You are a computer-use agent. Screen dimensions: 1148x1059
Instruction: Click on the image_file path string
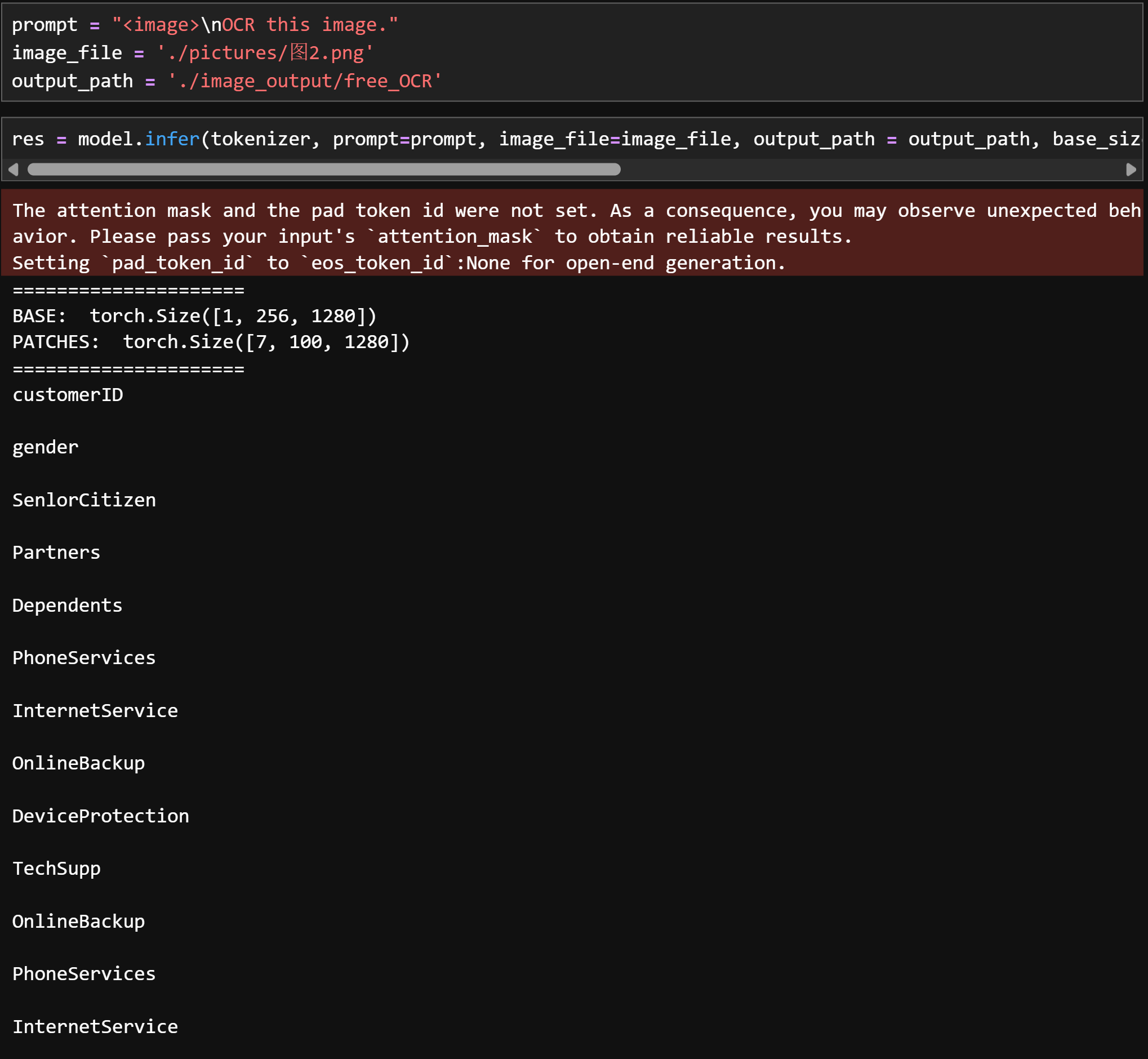[265, 53]
